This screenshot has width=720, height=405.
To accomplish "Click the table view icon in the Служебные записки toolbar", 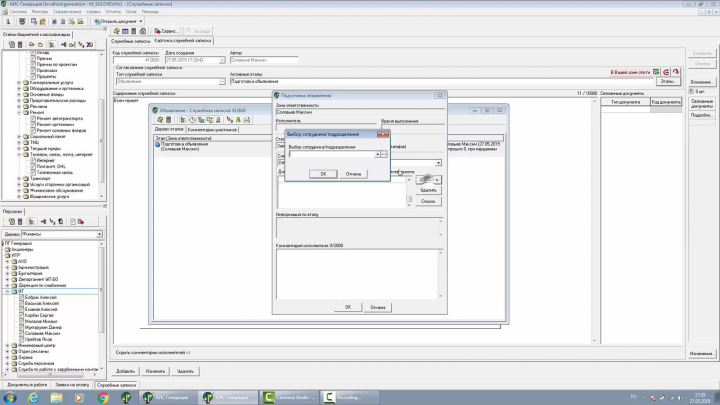I will [x=125, y=31].
